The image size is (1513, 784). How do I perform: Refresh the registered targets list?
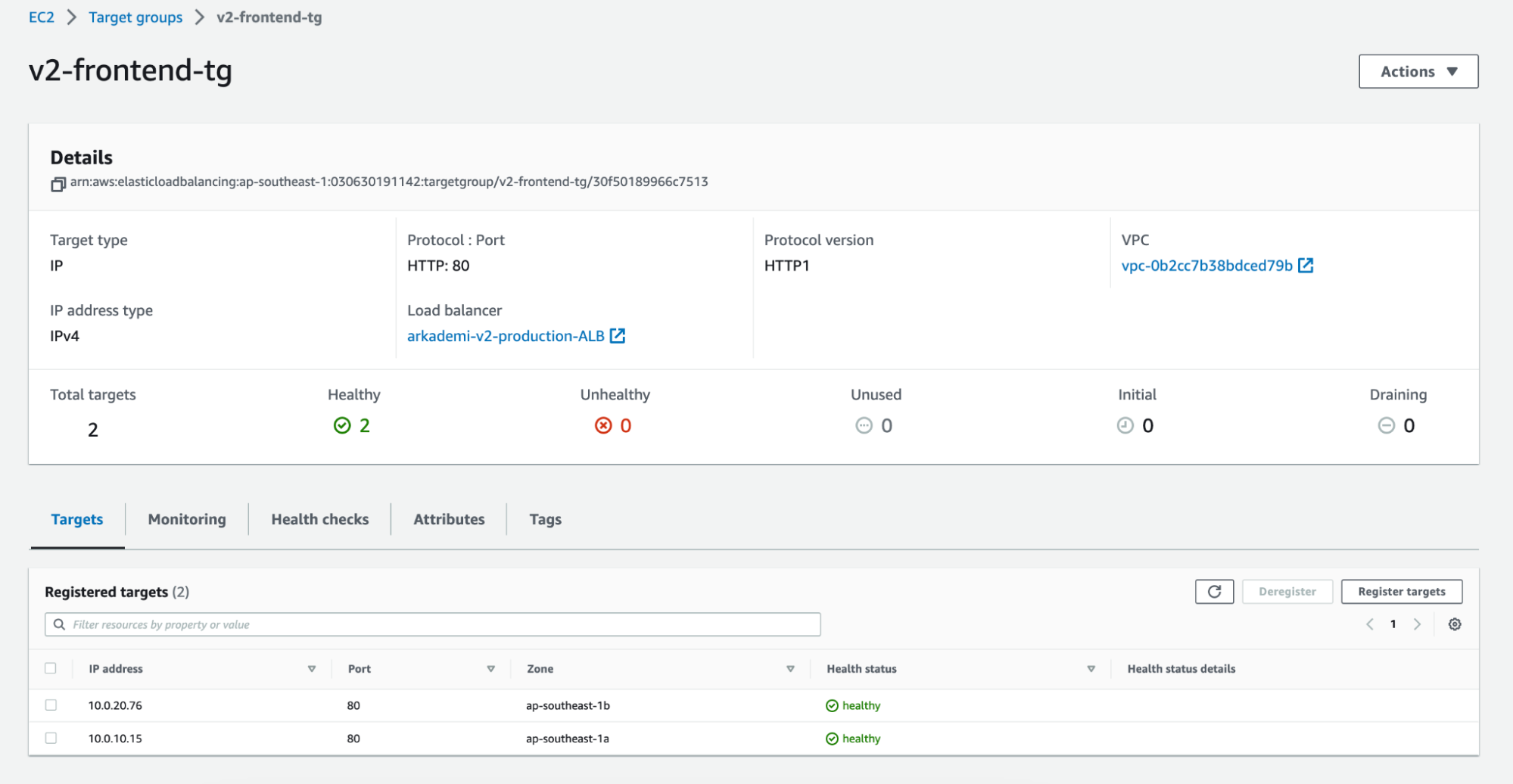click(1214, 592)
